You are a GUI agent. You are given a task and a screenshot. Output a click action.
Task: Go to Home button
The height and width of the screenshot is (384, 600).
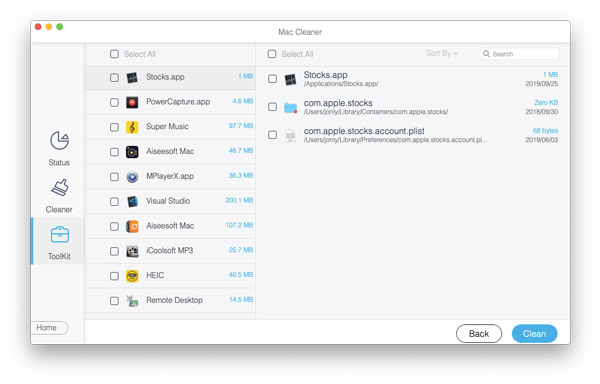tap(49, 328)
